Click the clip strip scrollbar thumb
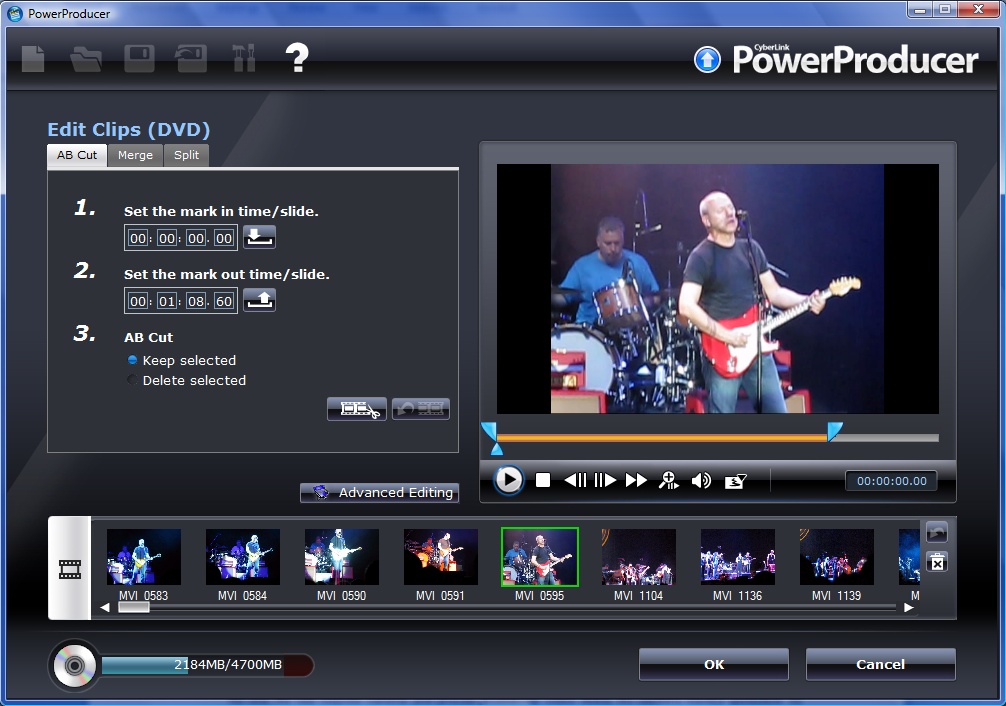The image size is (1006, 706). [x=133, y=607]
